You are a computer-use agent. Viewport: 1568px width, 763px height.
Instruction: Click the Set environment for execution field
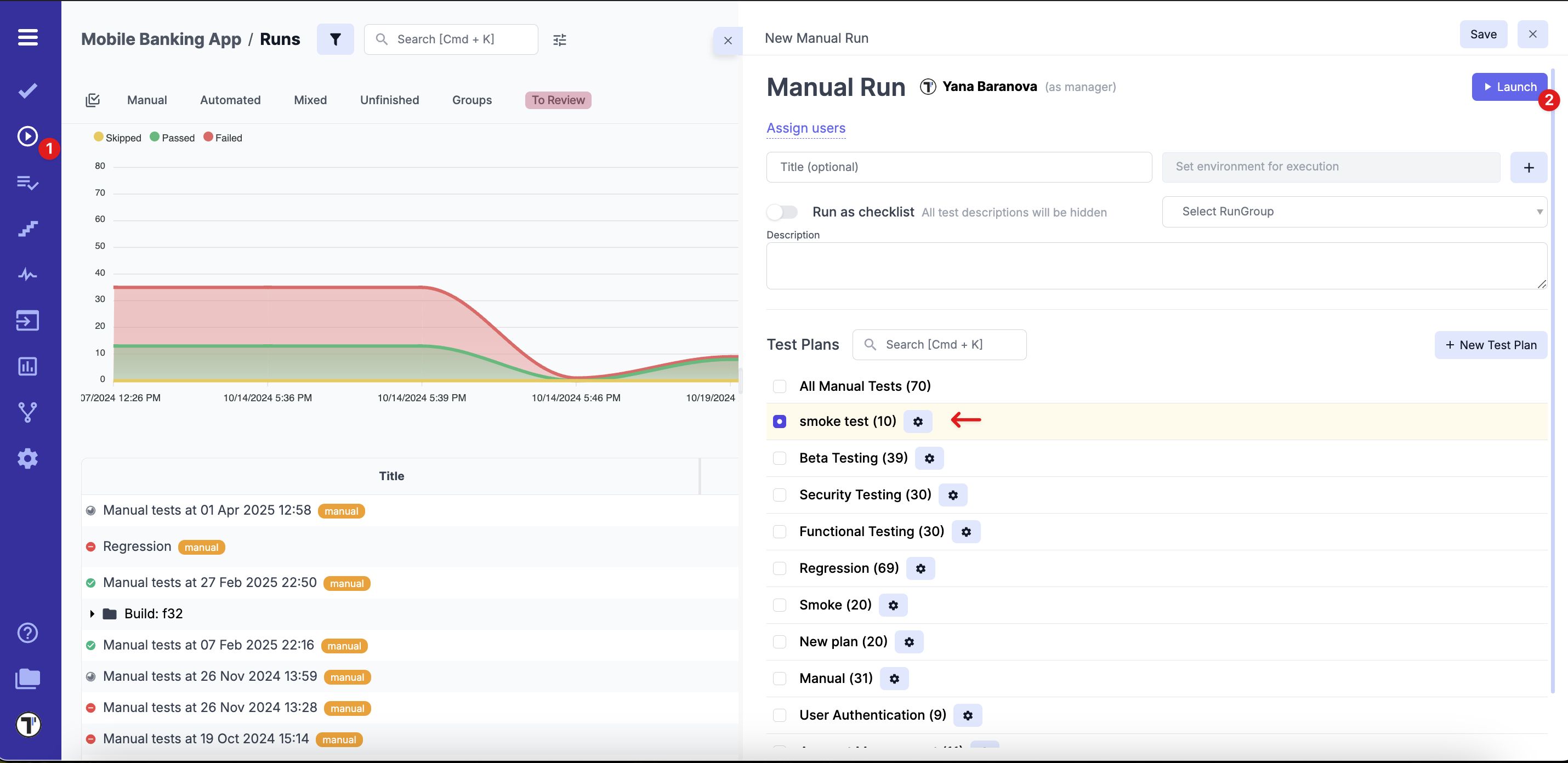pos(1331,167)
